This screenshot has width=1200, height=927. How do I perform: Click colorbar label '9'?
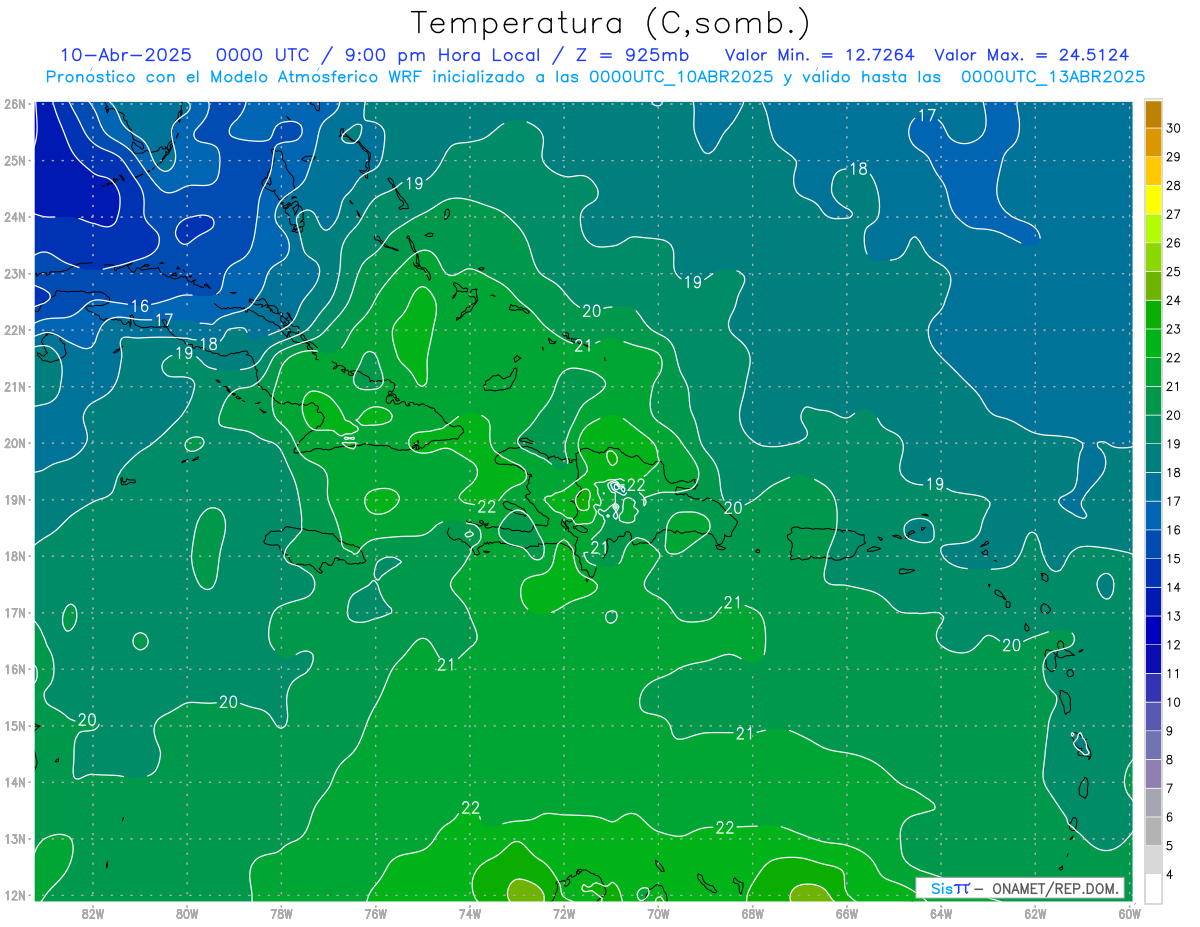pos(1170,731)
